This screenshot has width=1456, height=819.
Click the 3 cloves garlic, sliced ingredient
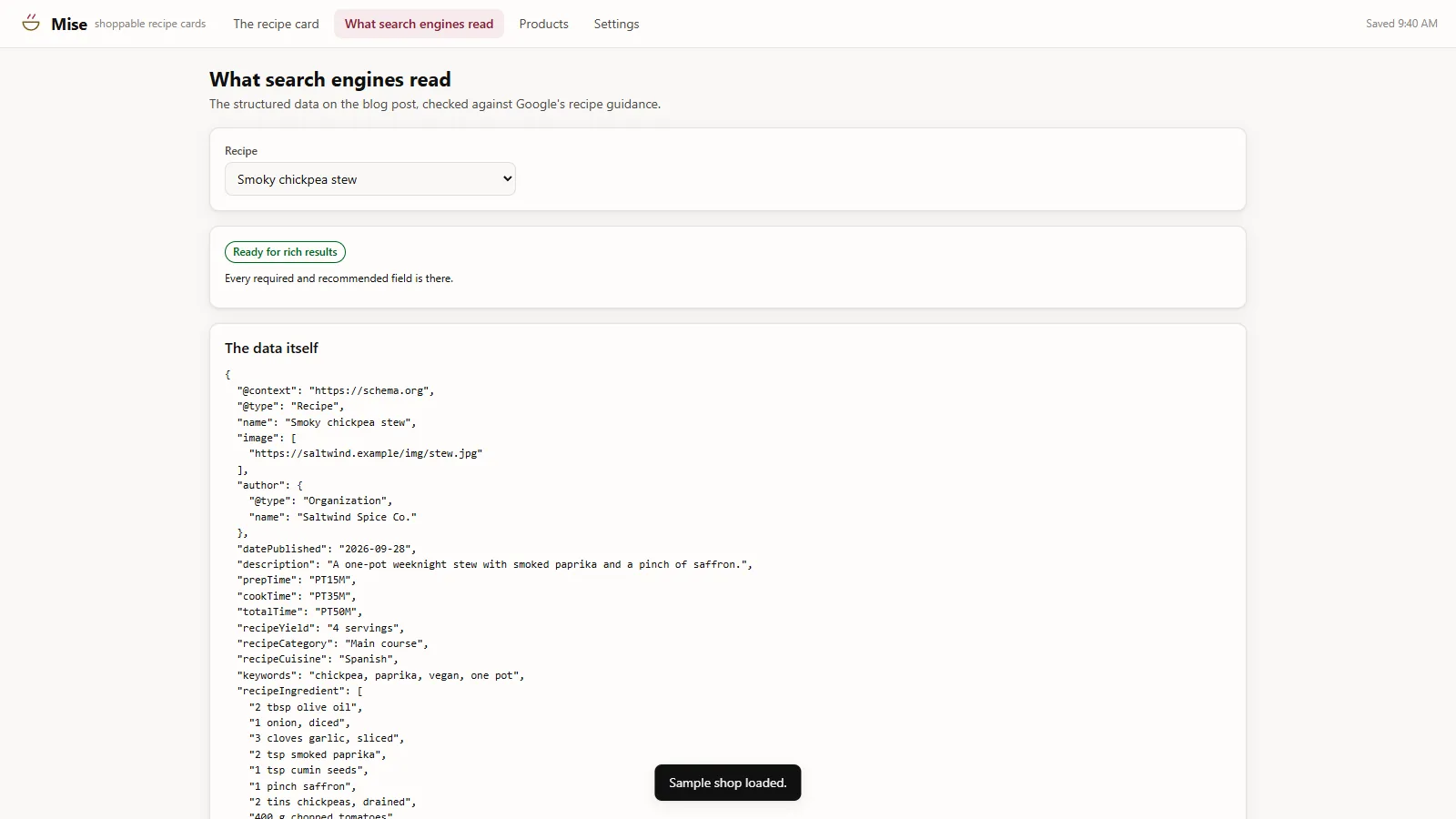coord(327,738)
